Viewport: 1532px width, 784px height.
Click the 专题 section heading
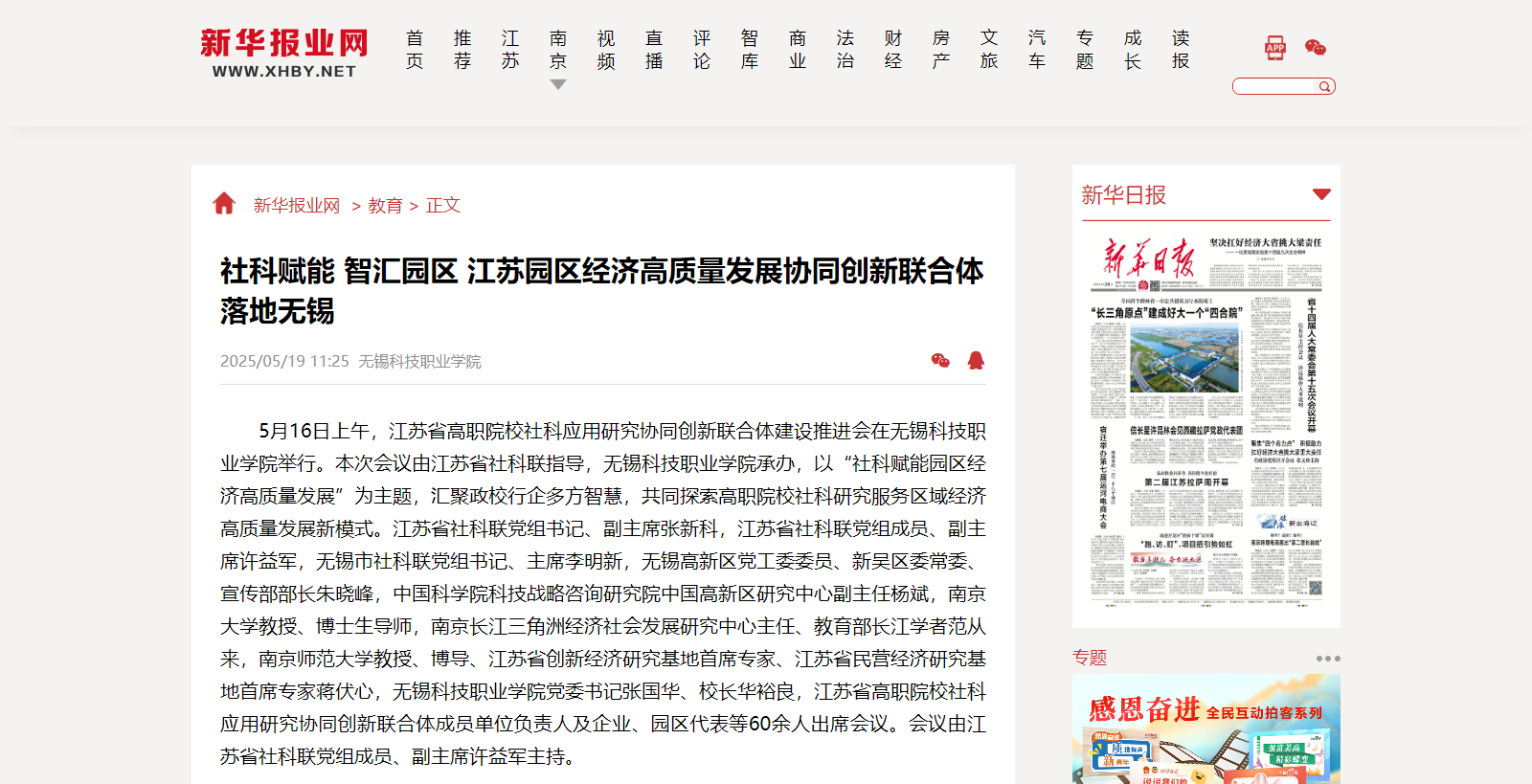click(1090, 658)
